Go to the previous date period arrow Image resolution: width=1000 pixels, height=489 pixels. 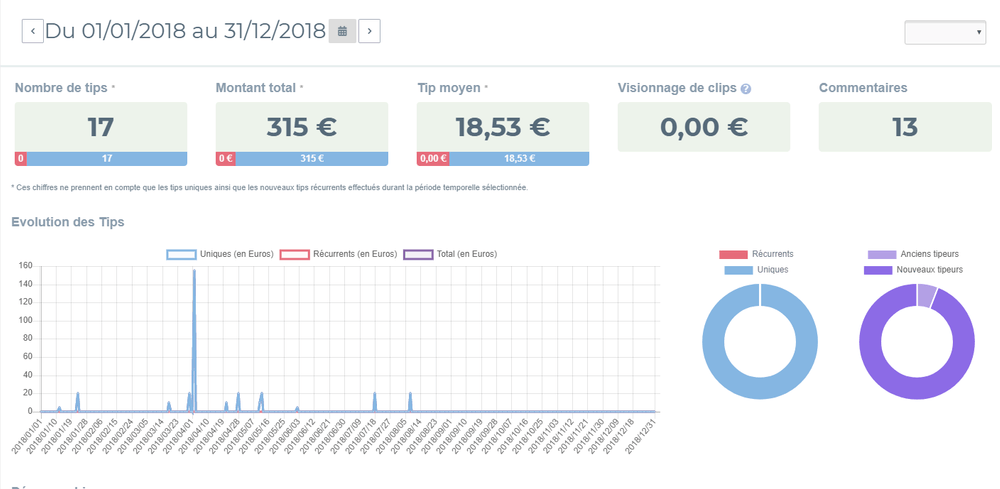point(33,31)
